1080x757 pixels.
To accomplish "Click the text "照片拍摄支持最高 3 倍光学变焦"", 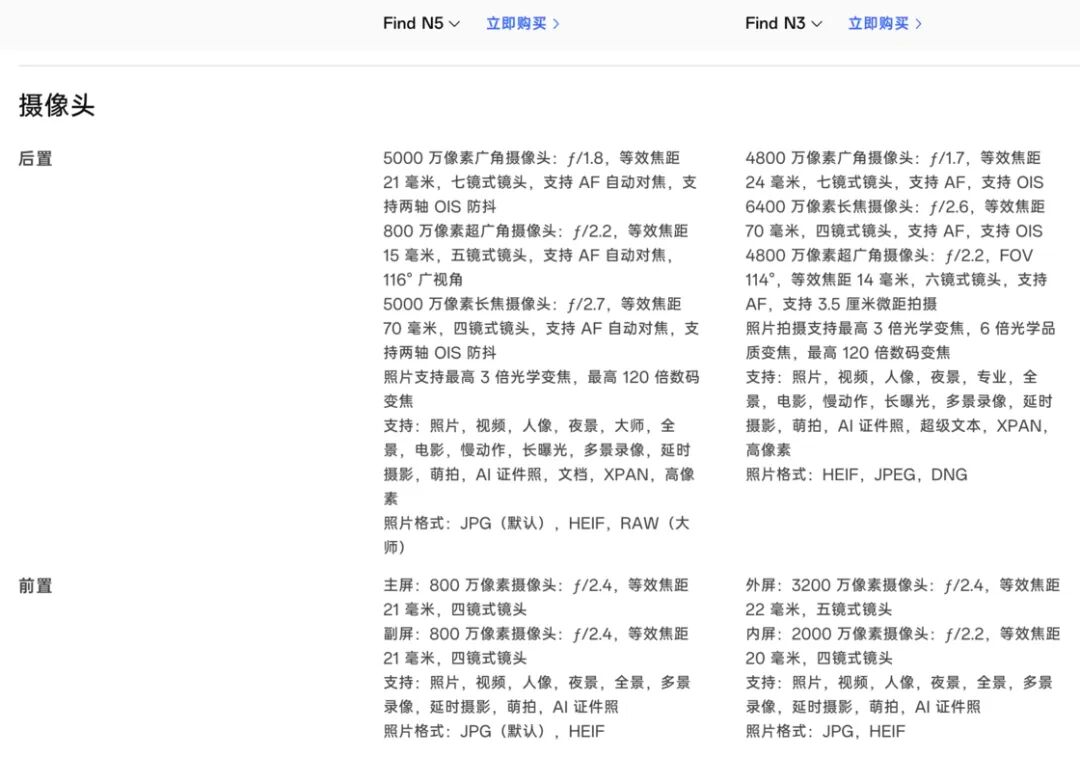I will [x=855, y=329].
